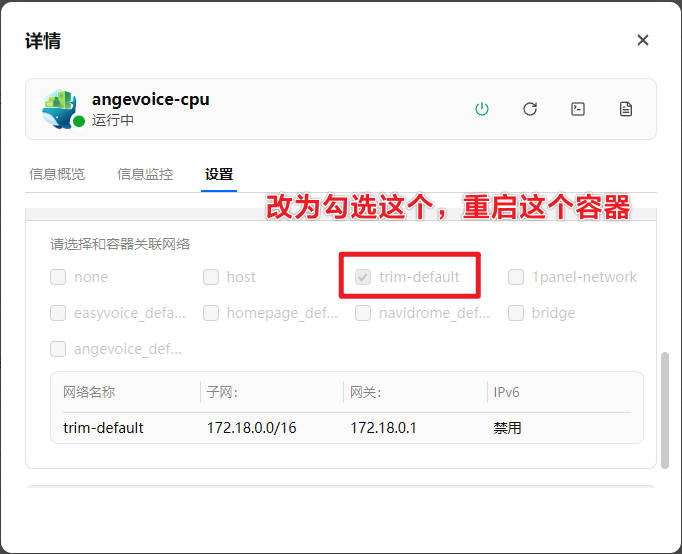Tick the host network checkbox

(211, 277)
